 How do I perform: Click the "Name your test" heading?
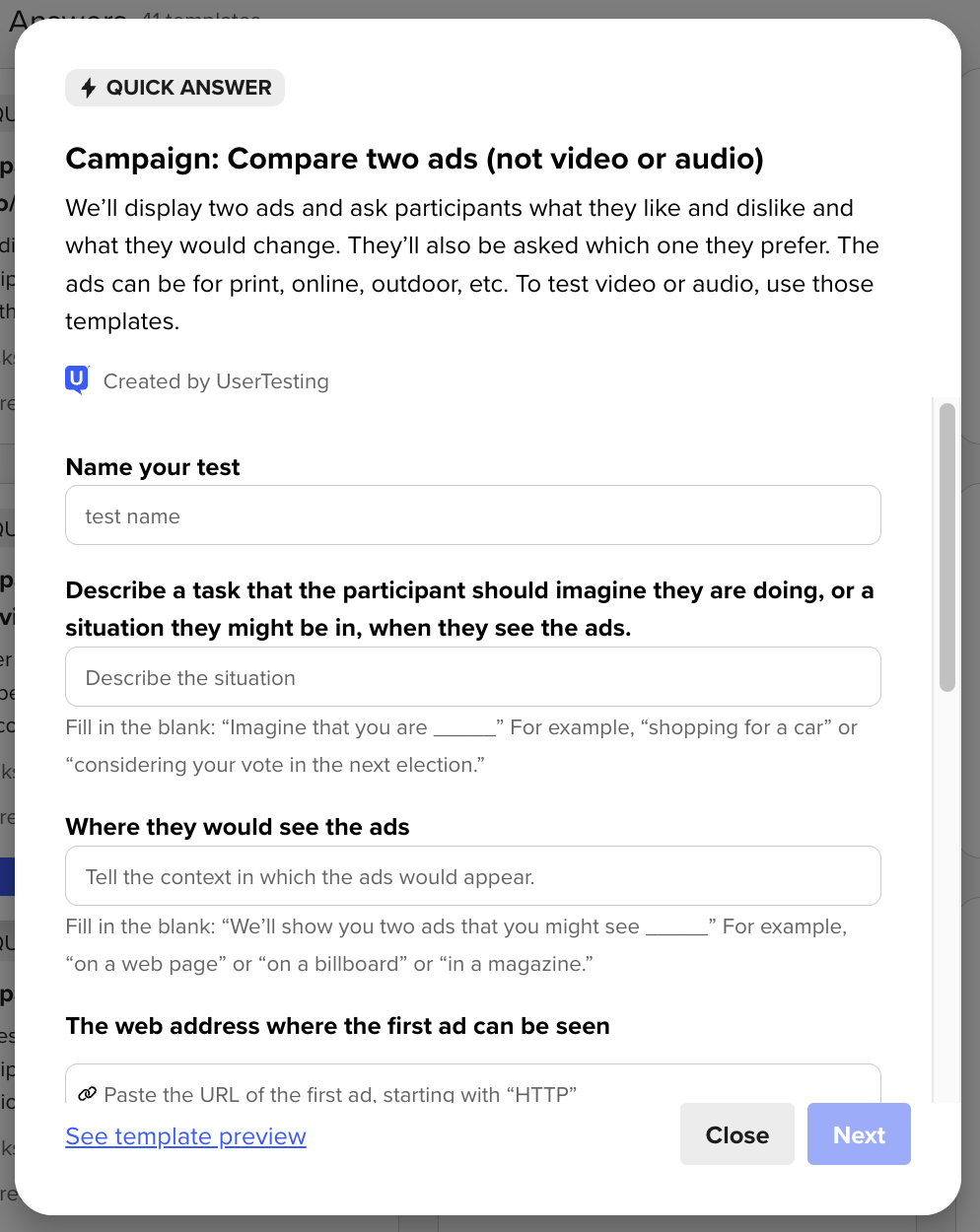152,466
